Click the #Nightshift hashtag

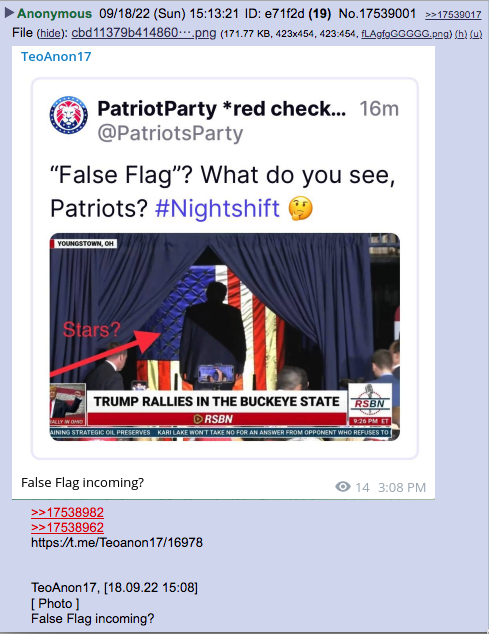coord(217,209)
